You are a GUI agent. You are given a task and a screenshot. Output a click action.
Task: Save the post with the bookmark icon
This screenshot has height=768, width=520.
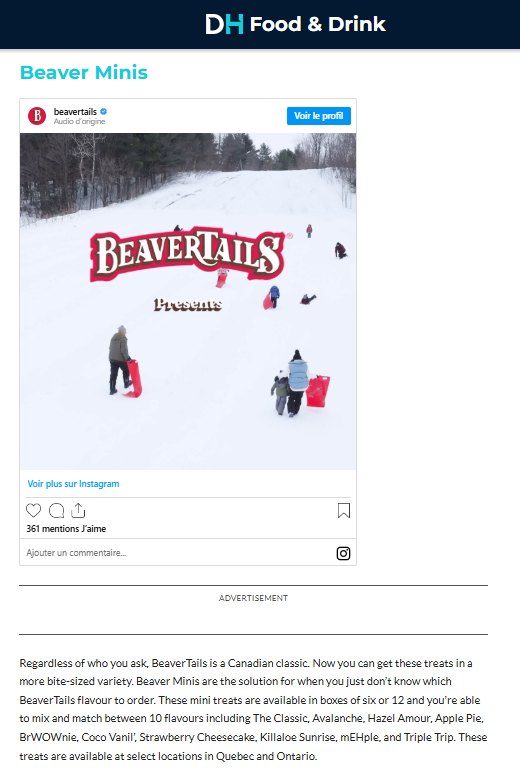(x=344, y=510)
